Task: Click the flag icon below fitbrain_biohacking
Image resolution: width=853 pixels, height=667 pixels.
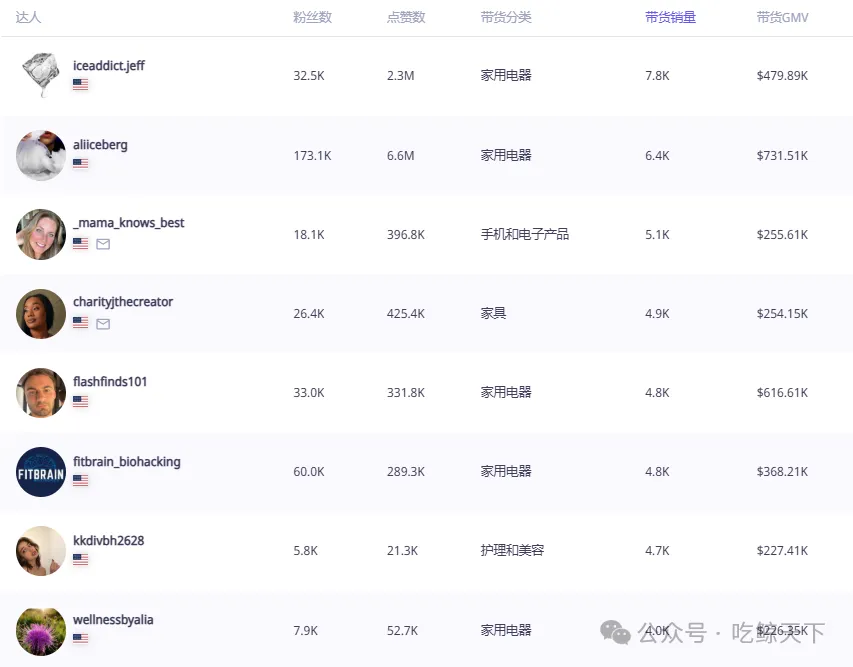Action: pyautogui.click(x=81, y=480)
